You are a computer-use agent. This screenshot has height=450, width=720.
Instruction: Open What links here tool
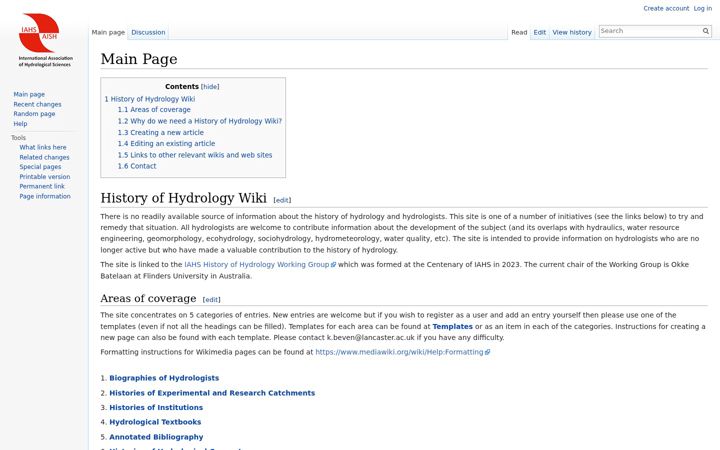point(43,147)
